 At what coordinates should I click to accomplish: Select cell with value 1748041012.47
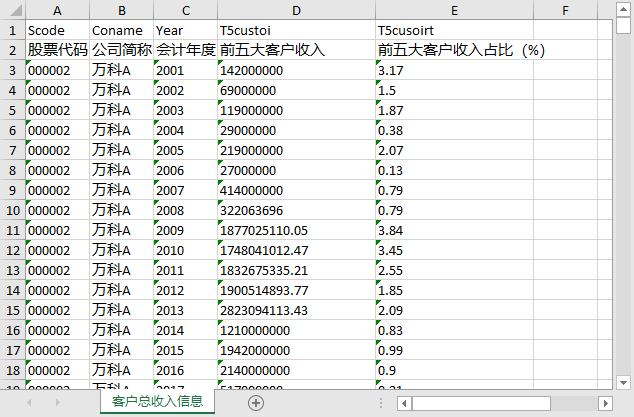tap(296, 250)
